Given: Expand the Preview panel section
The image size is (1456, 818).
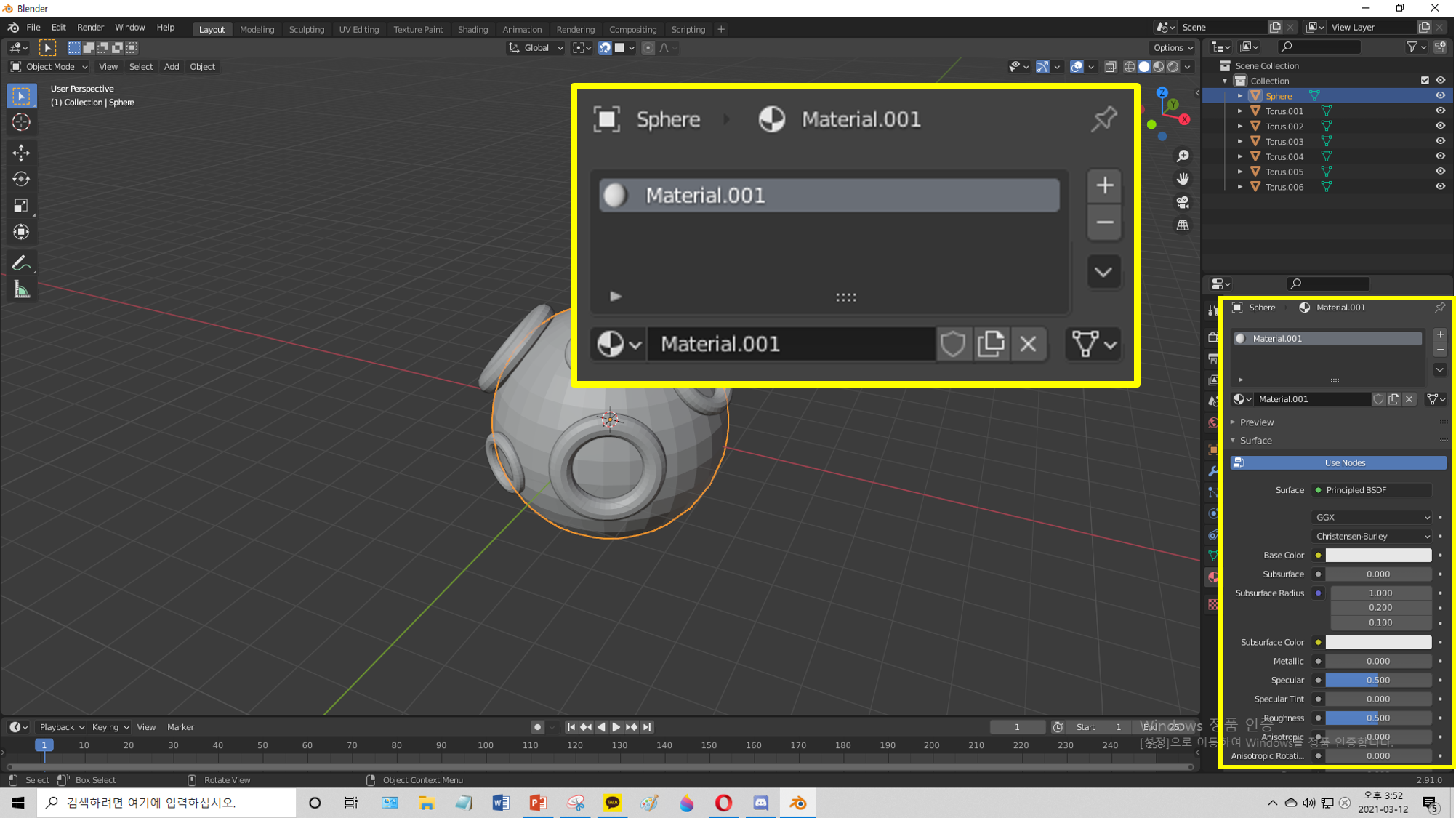Looking at the screenshot, I should [x=1256, y=422].
